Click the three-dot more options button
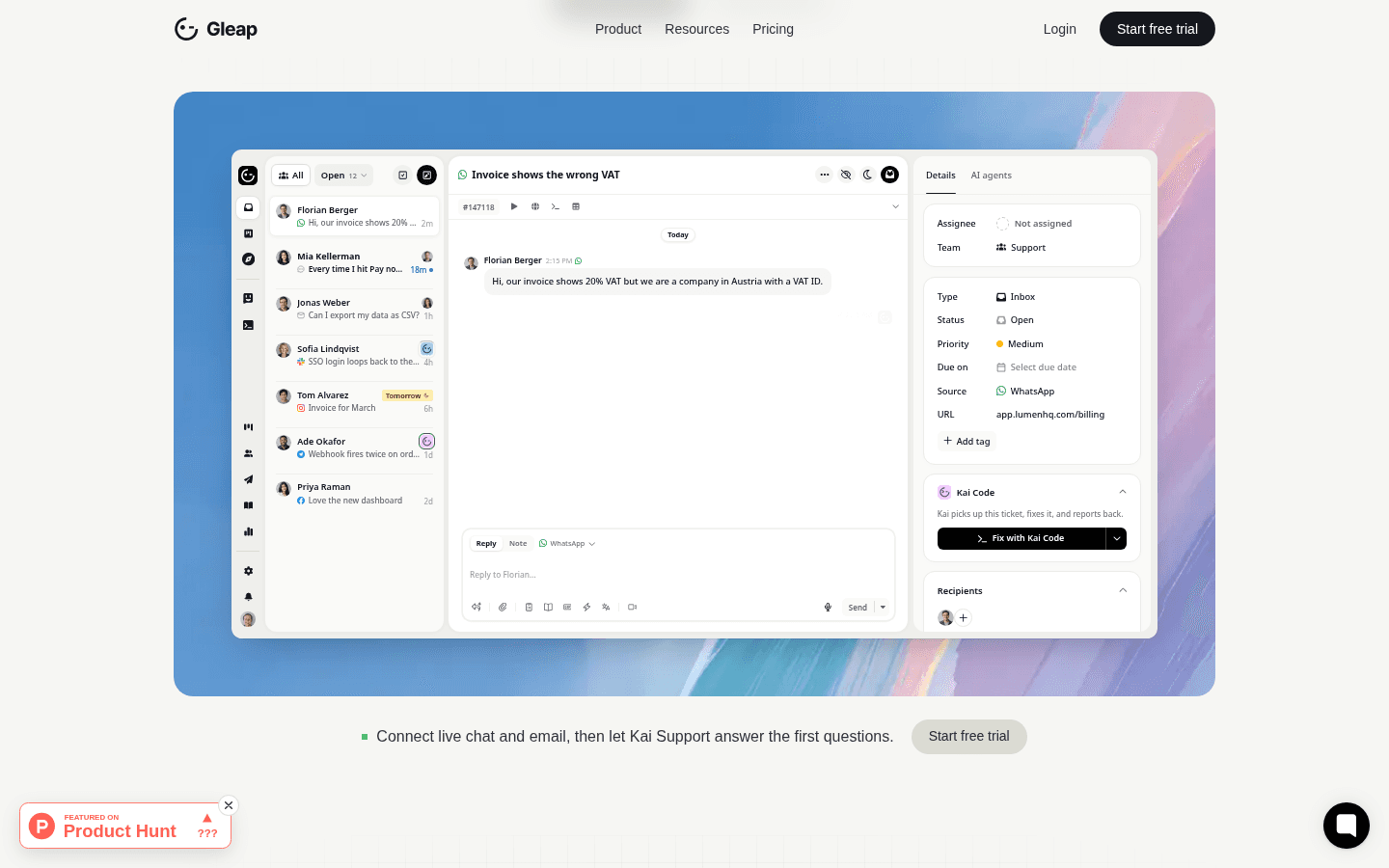Viewport: 1389px width, 868px height. coord(824,175)
